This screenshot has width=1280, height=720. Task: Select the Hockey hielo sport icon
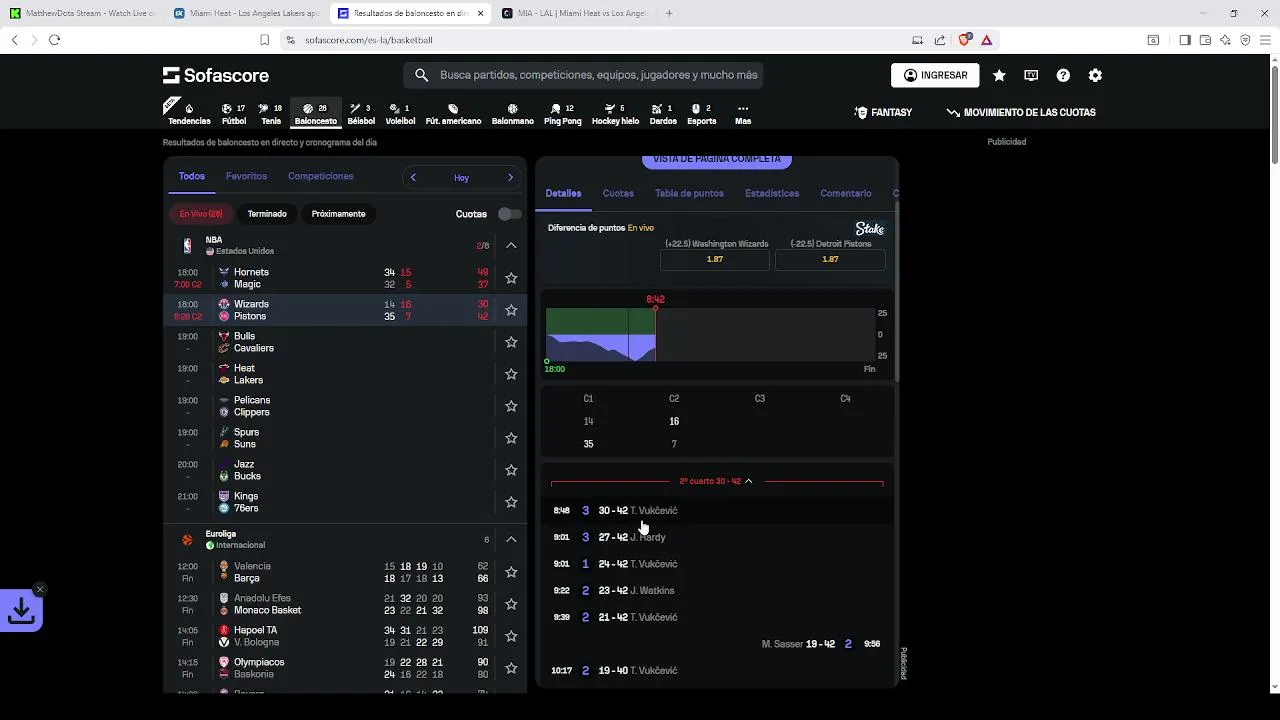point(615,113)
